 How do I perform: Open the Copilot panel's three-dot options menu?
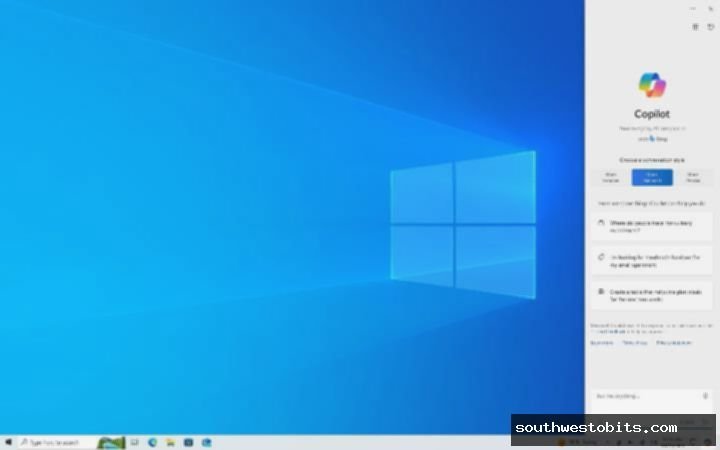[693, 9]
